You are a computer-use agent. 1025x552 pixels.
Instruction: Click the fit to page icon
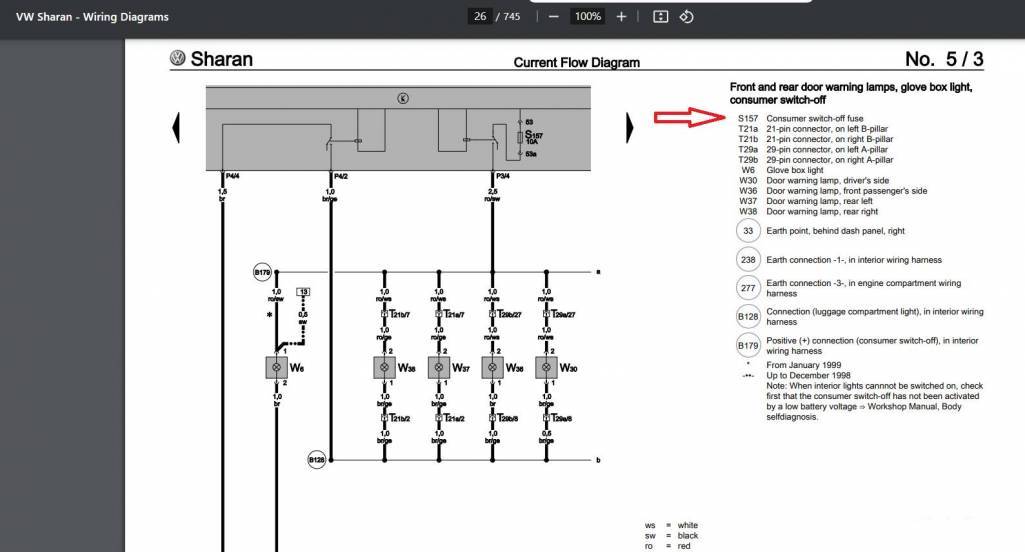point(659,17)
